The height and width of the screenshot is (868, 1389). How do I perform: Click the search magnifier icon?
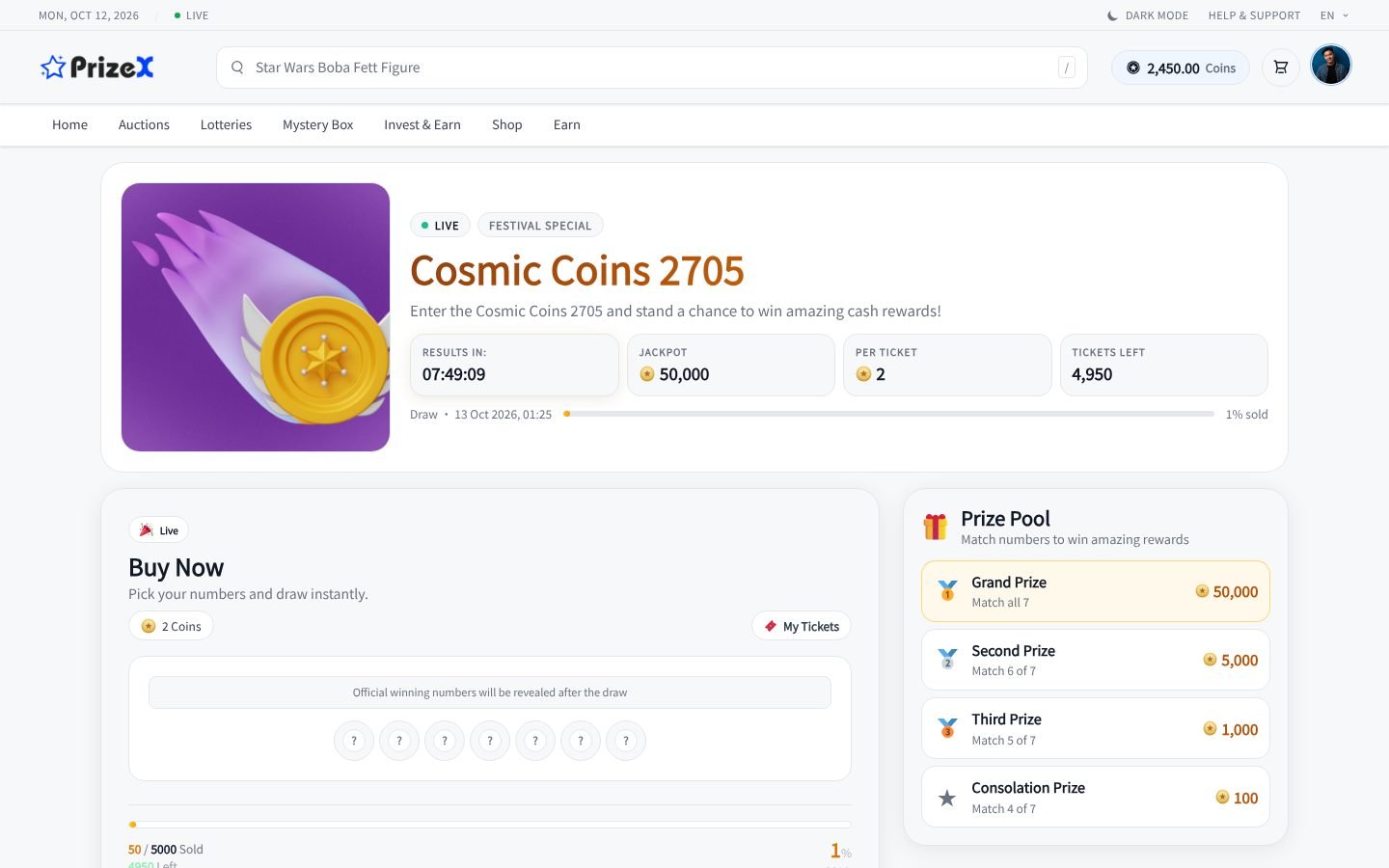tap(237, 68)
